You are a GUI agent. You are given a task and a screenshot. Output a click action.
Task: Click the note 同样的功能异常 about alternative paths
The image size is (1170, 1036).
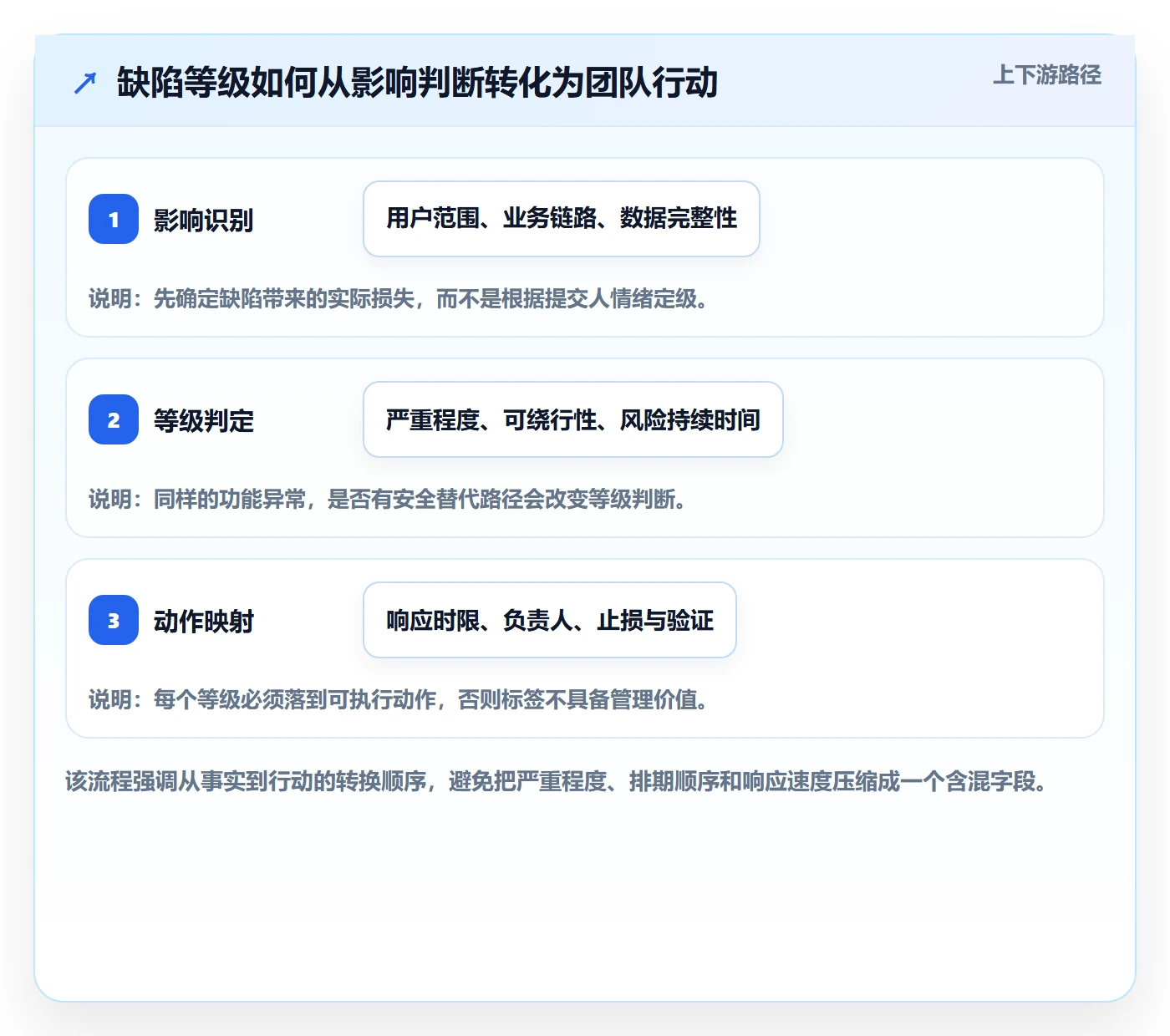[x=389, y=500]
